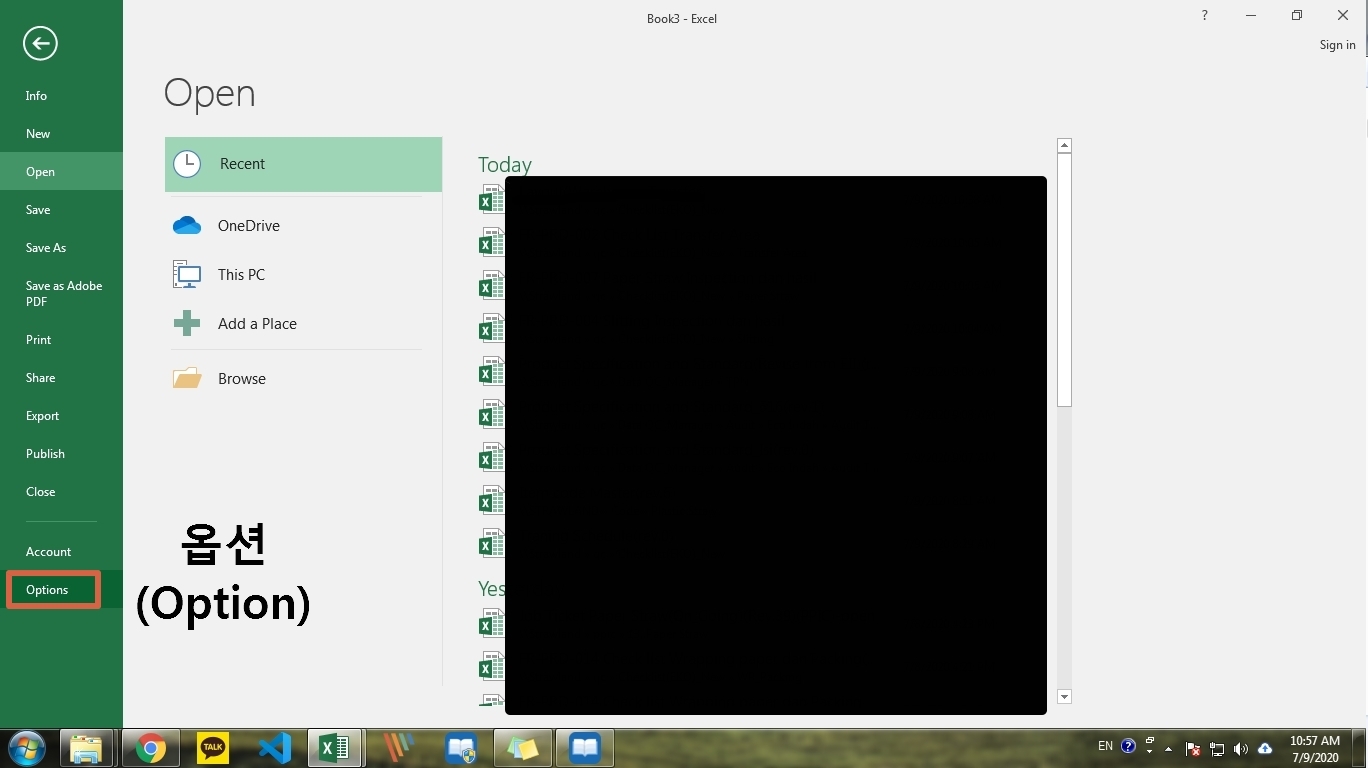Open Sticky Notes from the taskbar
This screenshot has width=1368, height=768.
click(523, 748)
